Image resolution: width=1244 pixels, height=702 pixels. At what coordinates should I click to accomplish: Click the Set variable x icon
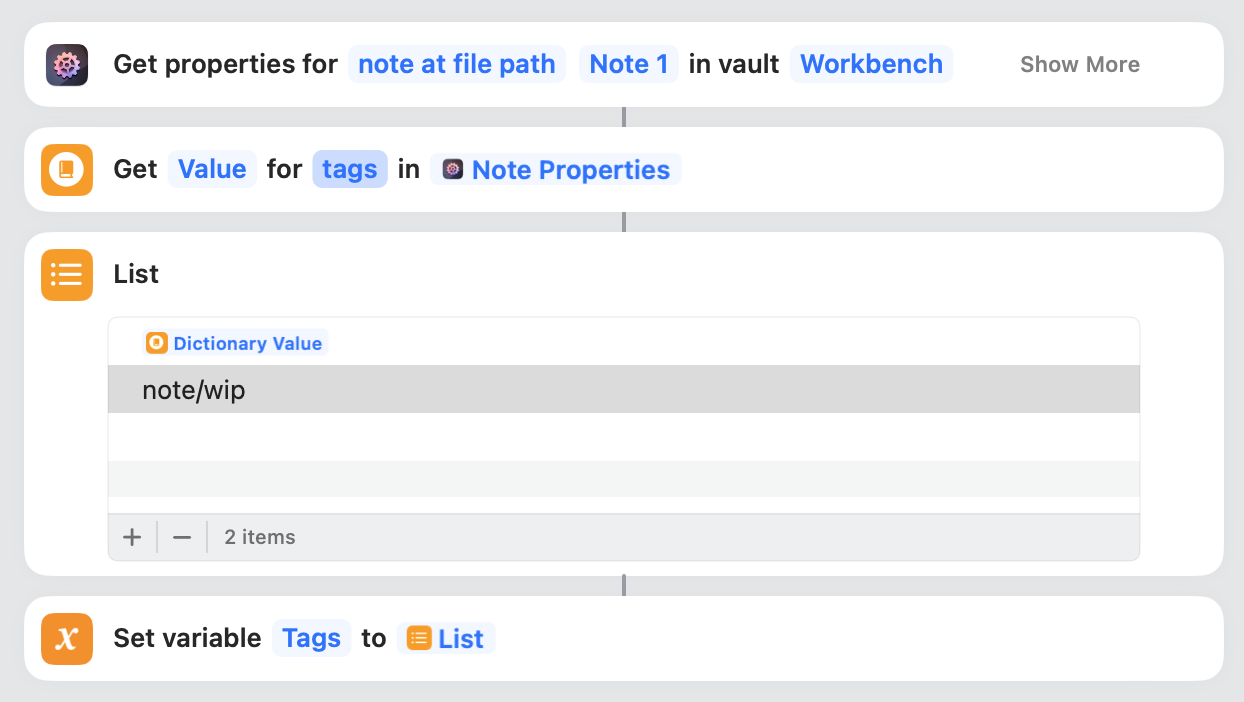(x=67, y=639)
